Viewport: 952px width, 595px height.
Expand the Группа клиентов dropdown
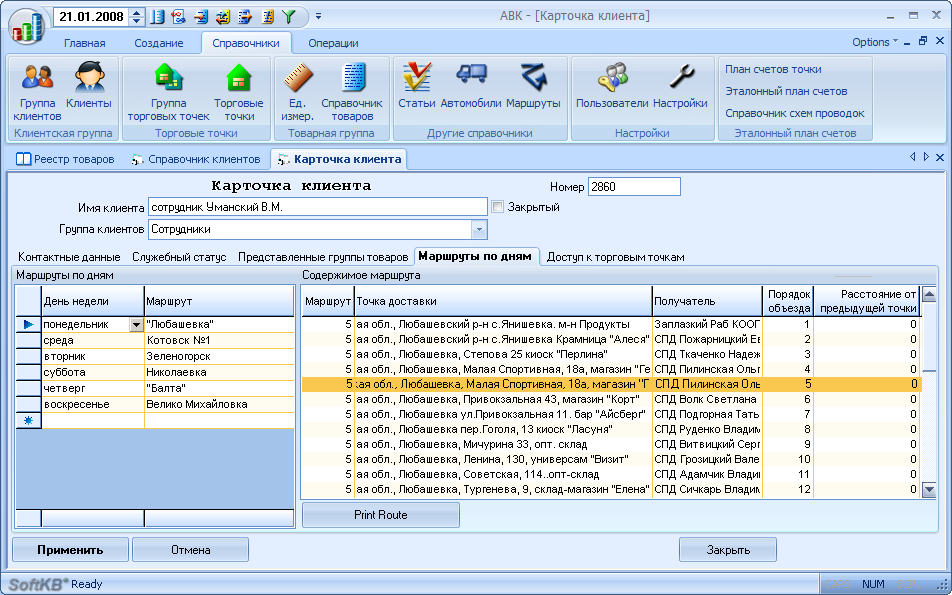coord(479,230)
